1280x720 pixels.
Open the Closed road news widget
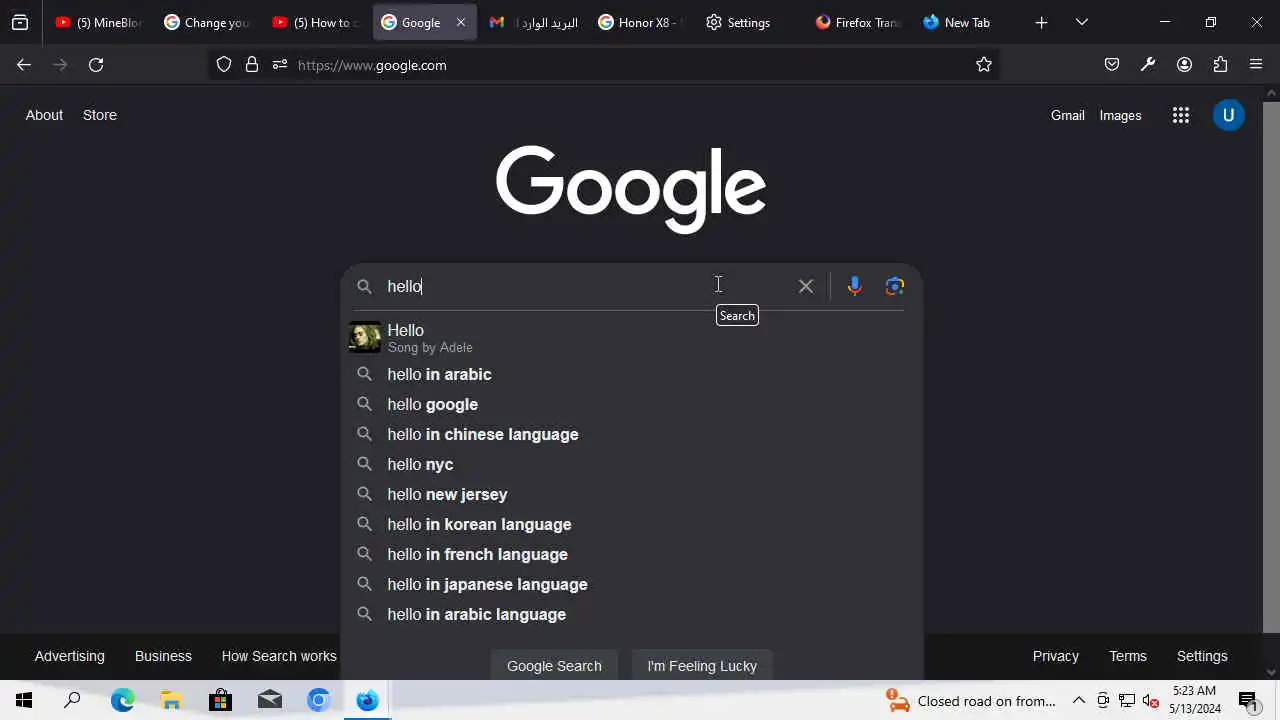[971, 700]
